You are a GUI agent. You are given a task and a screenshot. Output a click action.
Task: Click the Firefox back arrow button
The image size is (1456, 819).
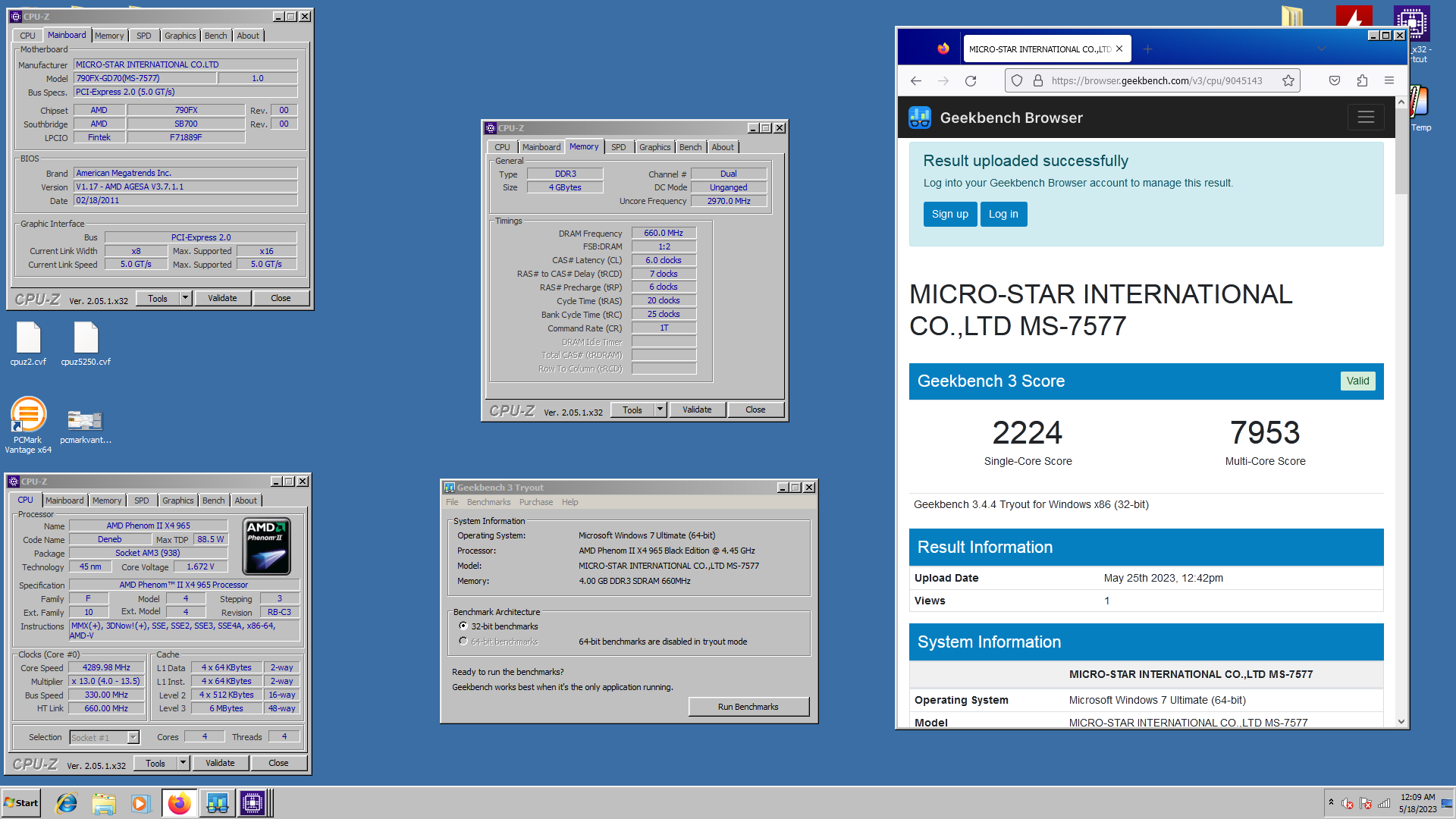[916, 81]
